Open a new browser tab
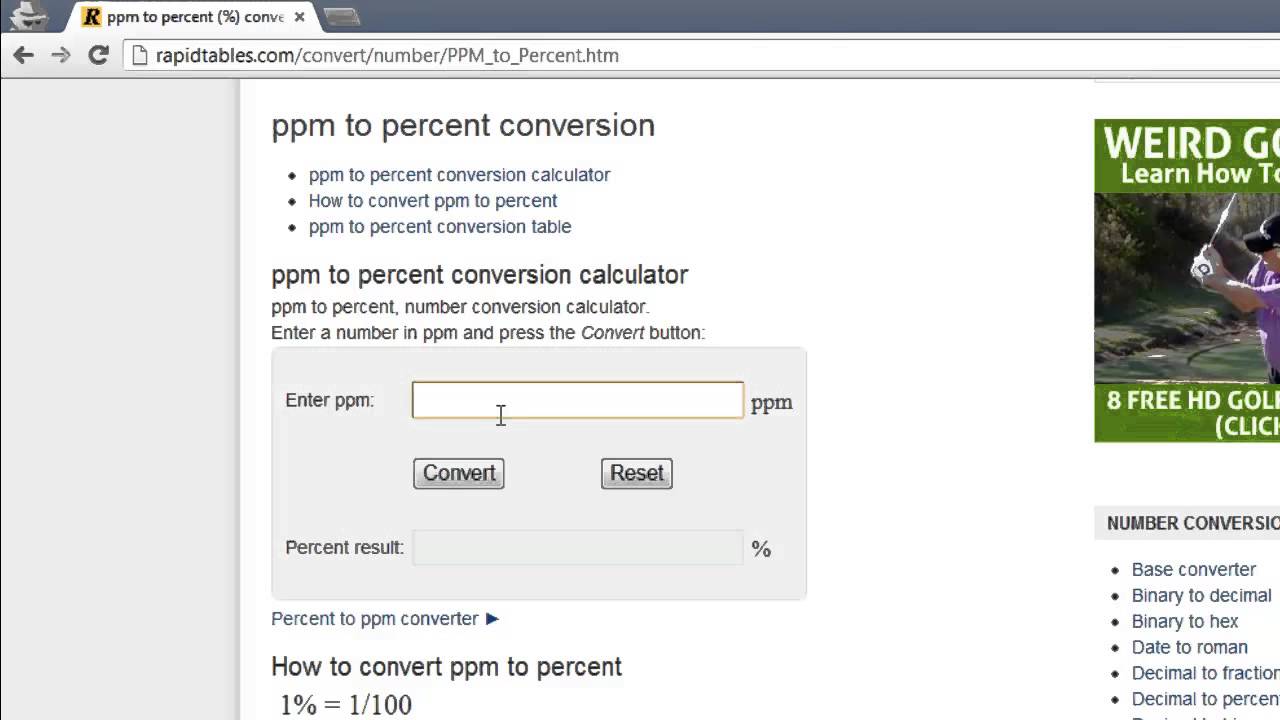1280x720 pixels. (342, 17)
